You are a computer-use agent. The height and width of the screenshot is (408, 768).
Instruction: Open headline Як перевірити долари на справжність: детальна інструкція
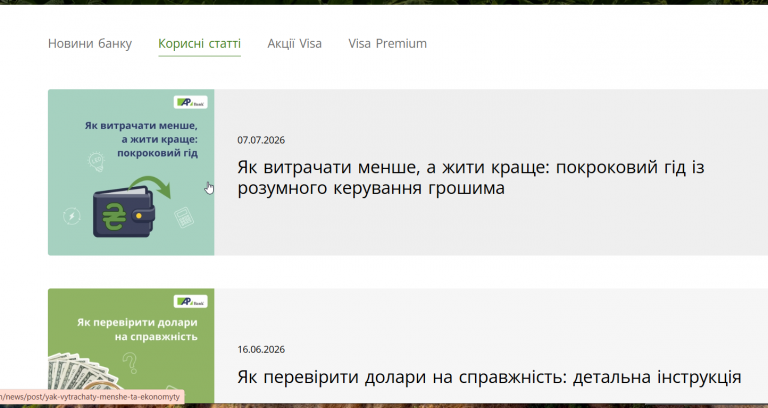pyautogui.click(x=489, y=377)
